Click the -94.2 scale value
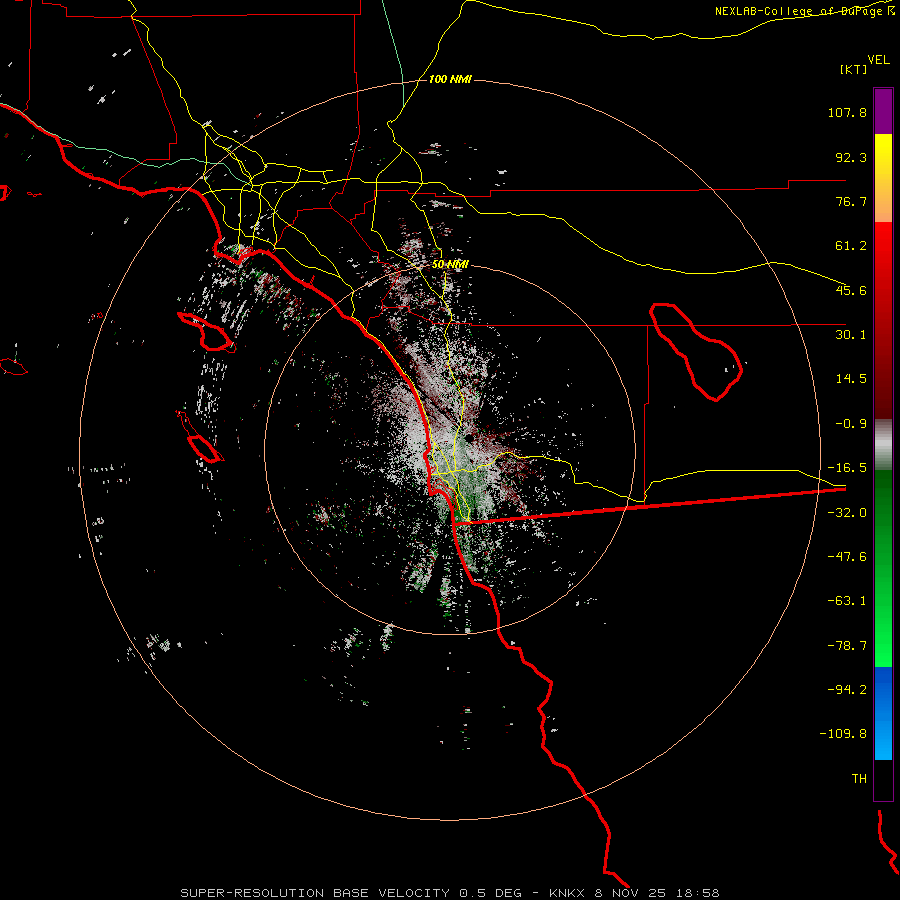 click(847, 690)
